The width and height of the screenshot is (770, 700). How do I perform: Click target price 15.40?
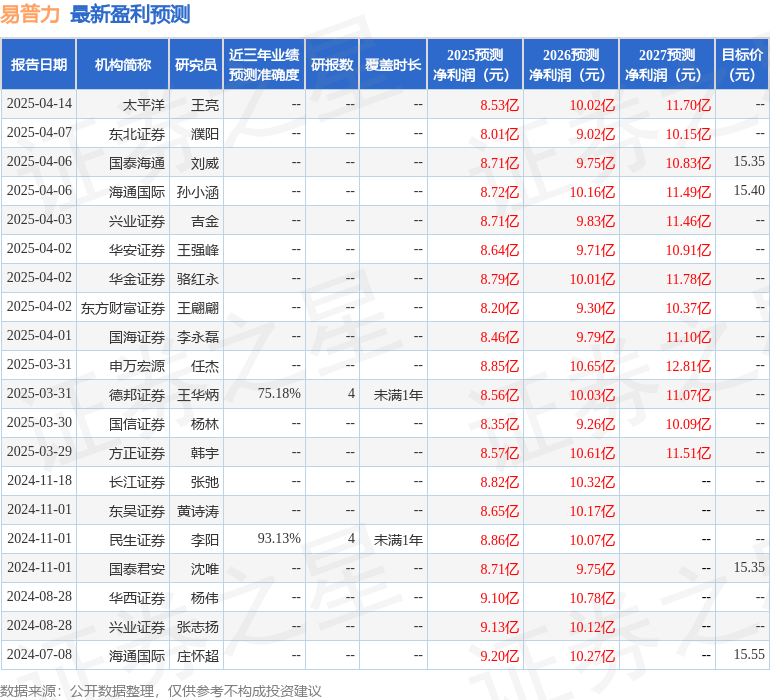pyautogui.click(x=749, y=190)
